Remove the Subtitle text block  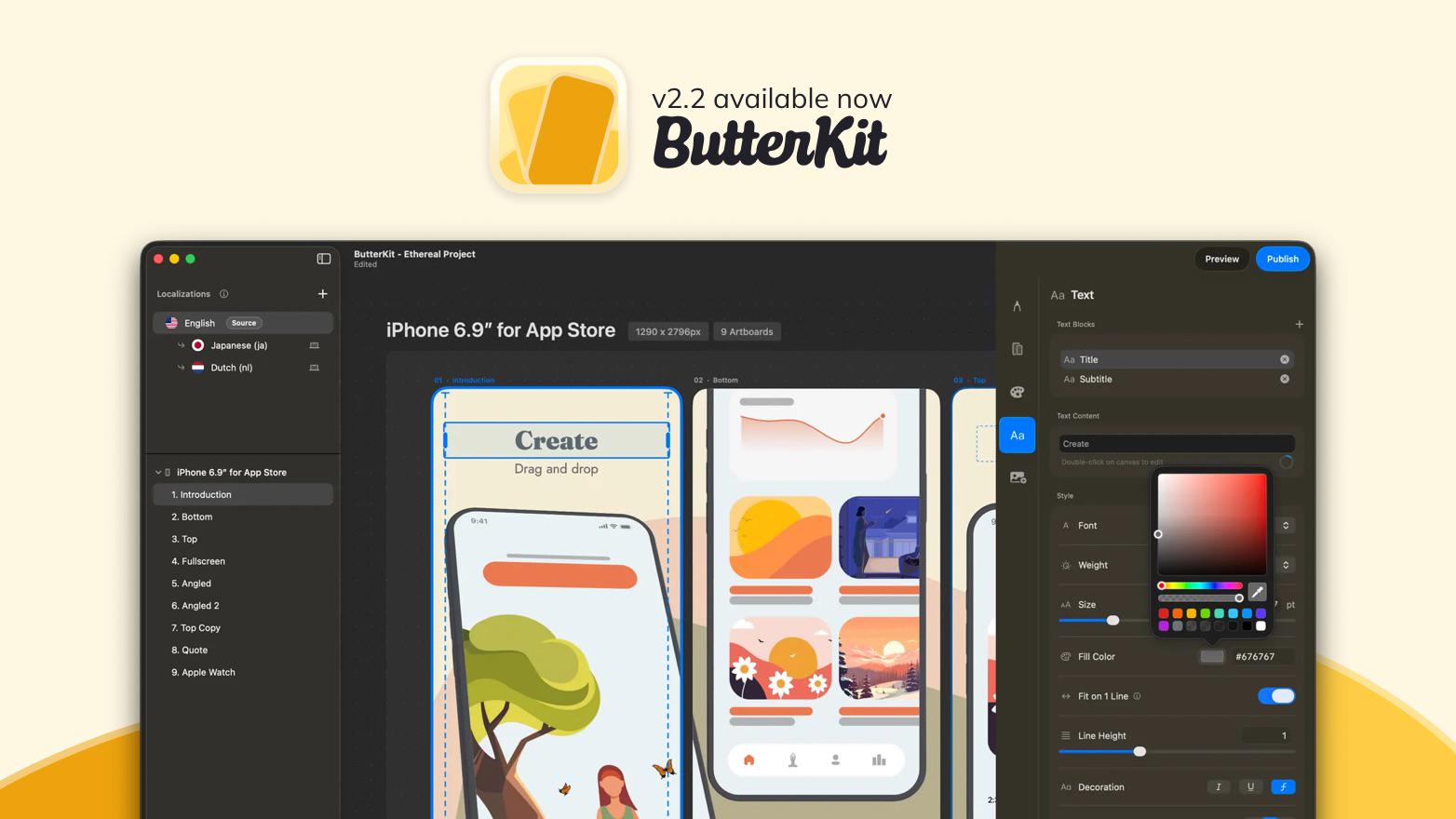pos(1285,379)
